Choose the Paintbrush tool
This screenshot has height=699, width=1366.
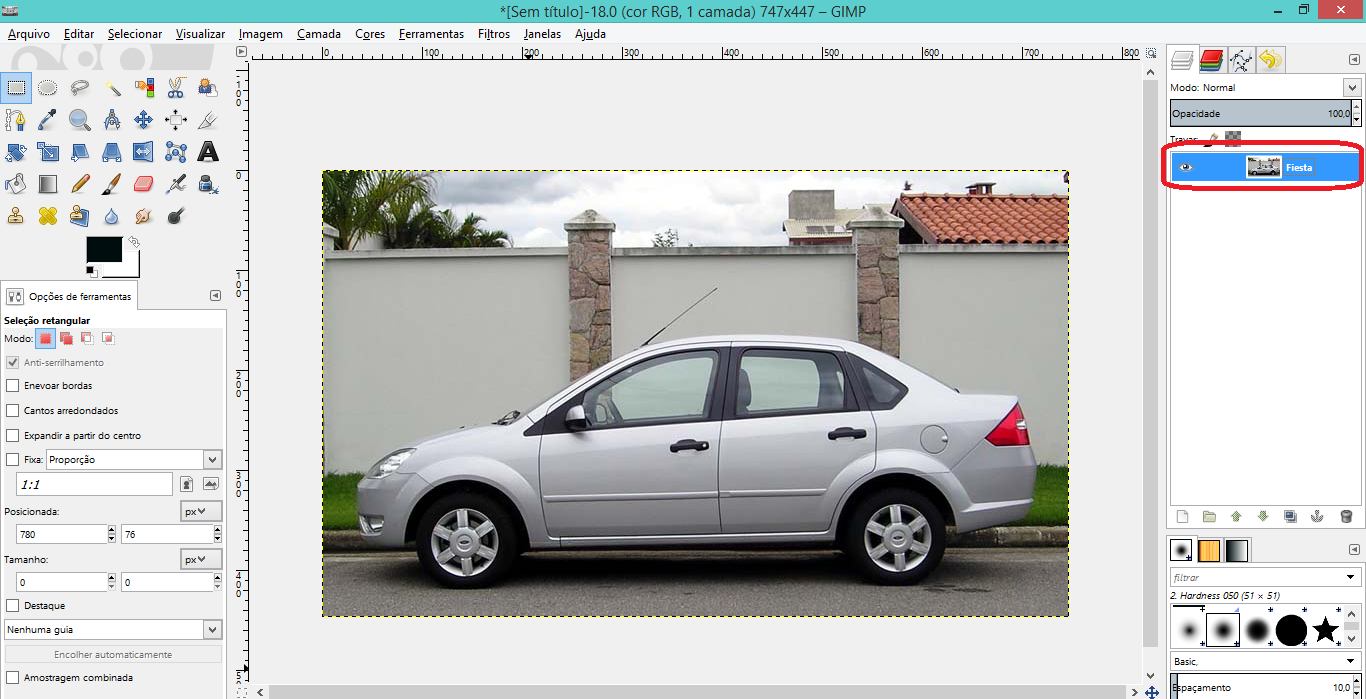112,184
